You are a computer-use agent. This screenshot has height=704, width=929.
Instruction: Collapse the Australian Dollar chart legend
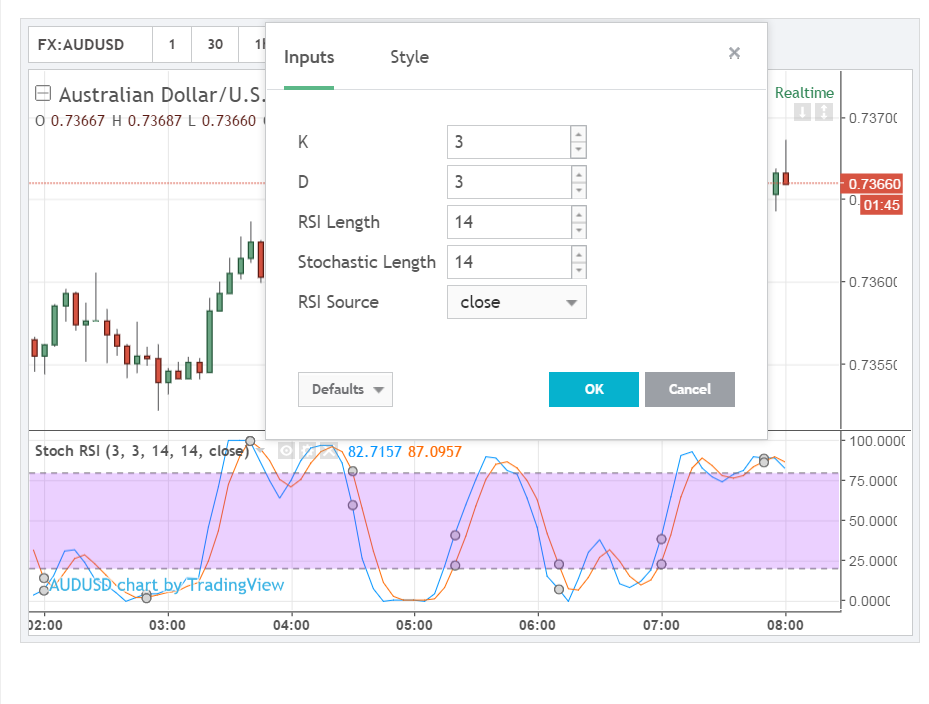coord(43,93)
